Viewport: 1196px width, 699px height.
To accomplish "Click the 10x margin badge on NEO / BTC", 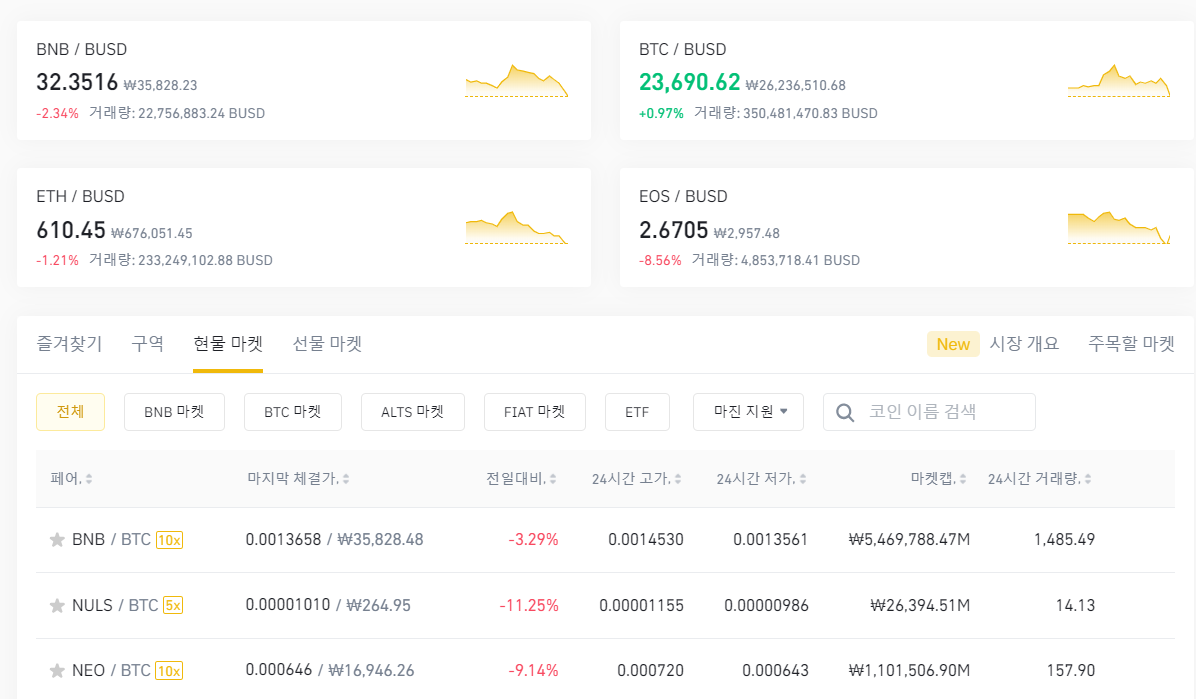I will click(x=169, y=671).
